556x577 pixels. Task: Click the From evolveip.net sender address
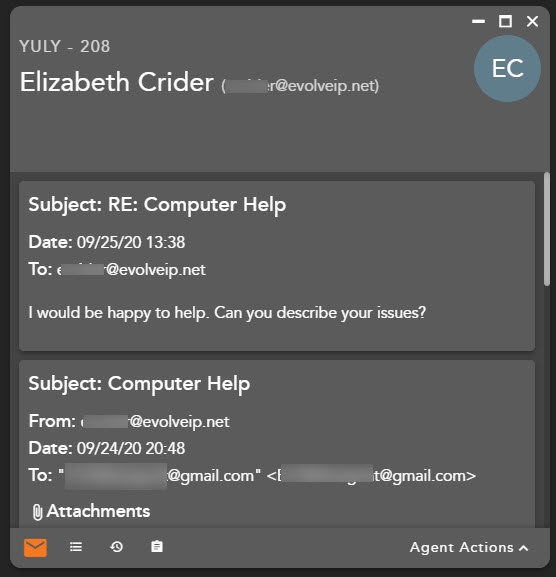pos(155,422)
